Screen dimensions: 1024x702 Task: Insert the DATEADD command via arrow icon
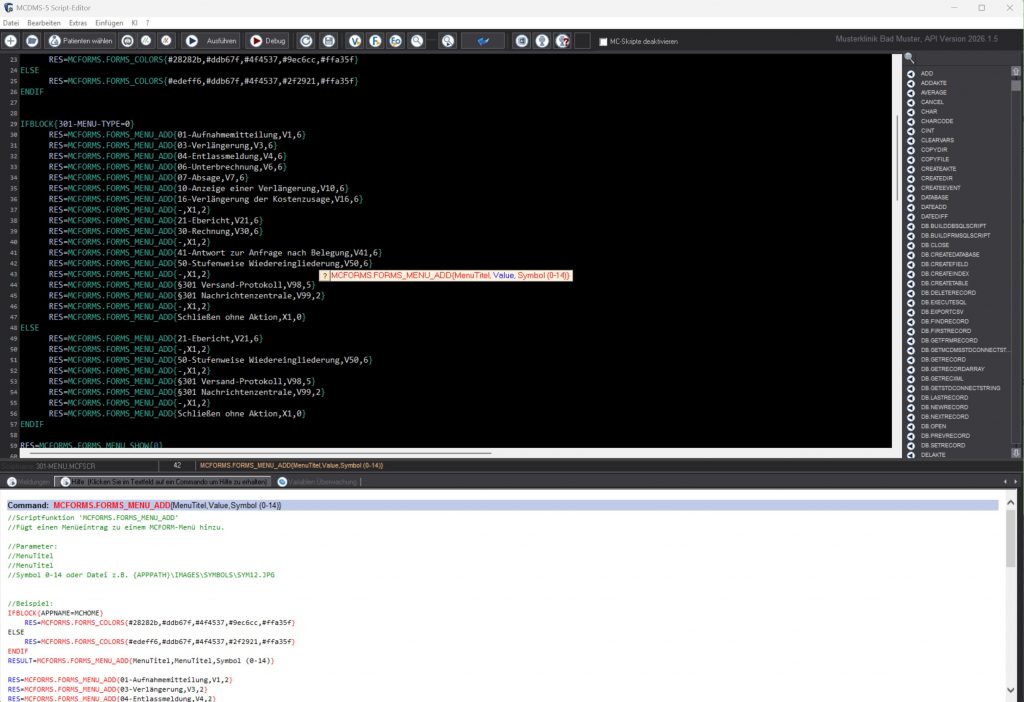click(x=911, y=207)
